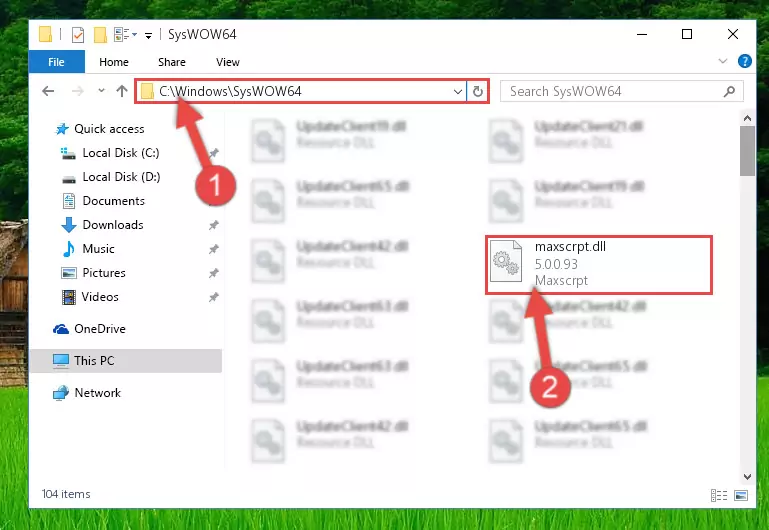Viewport: 769px width, 530px height.
Task: Select Network in the navigation pane
Action: (98, 393)
